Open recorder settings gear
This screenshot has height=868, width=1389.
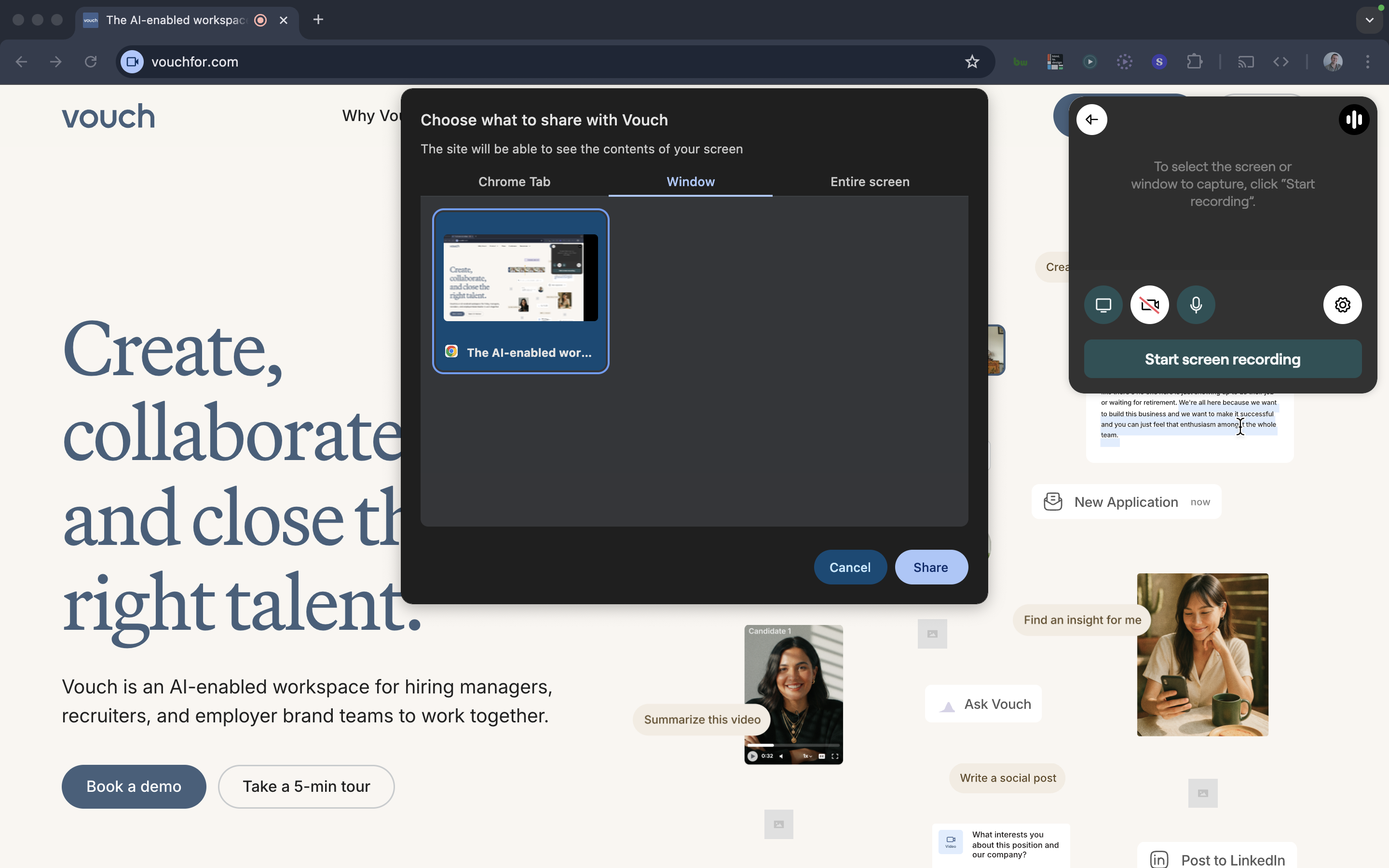point(1343,305)
